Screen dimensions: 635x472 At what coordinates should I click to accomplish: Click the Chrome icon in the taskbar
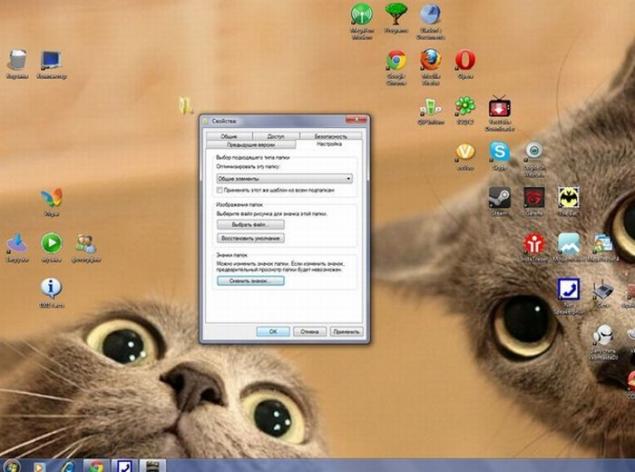[x=96, y=466]
